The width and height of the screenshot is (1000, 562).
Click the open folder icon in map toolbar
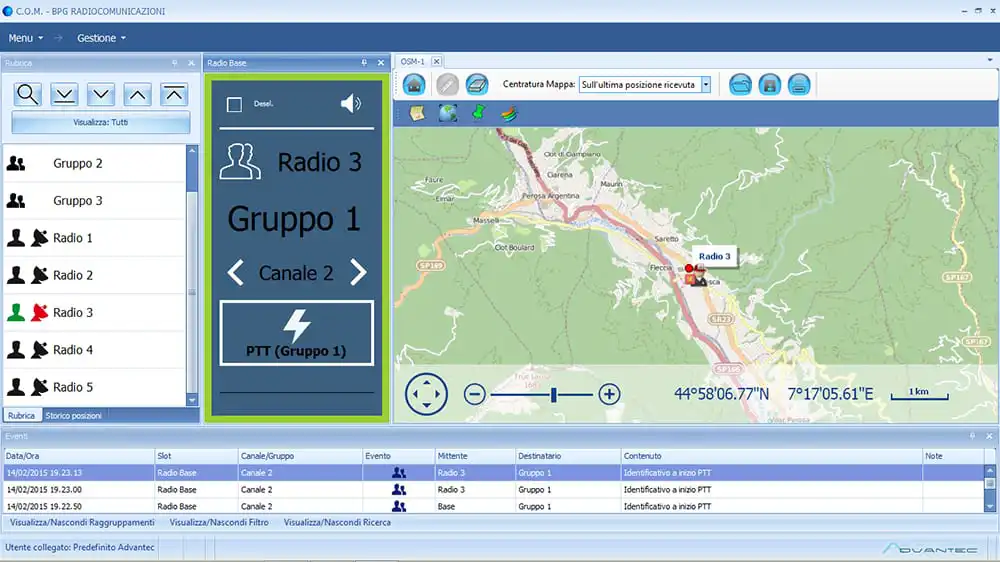[x=740, y=85]
